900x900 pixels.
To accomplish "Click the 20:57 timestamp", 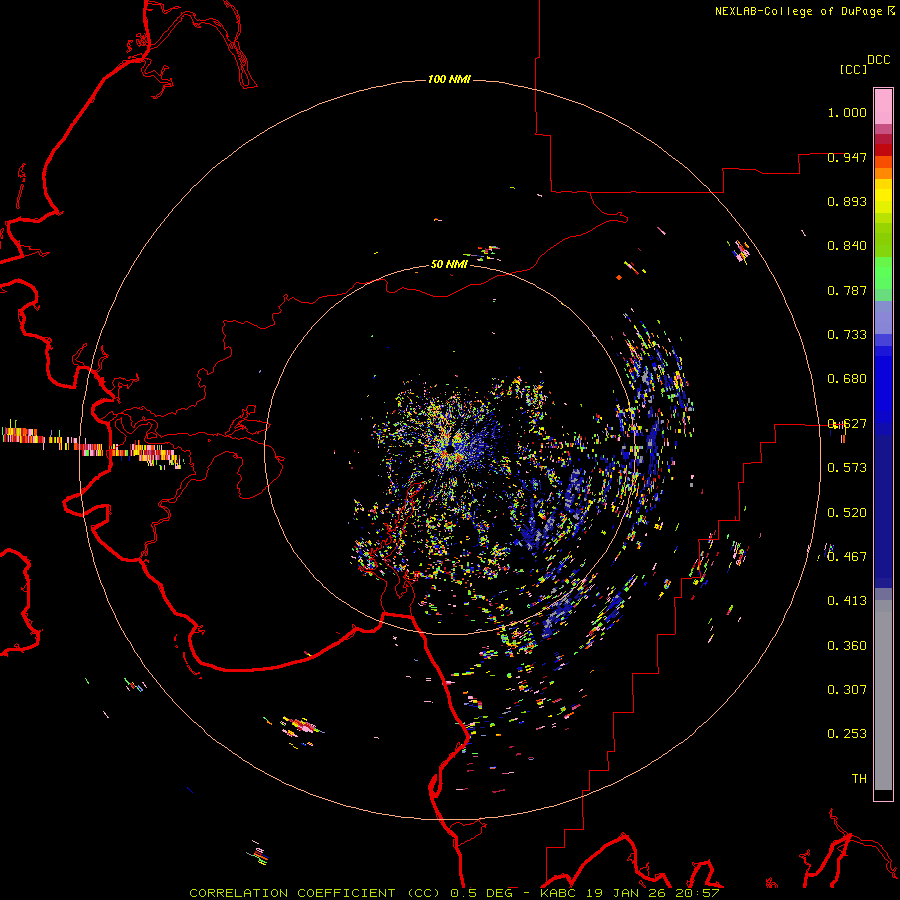I will click(697, 893).
